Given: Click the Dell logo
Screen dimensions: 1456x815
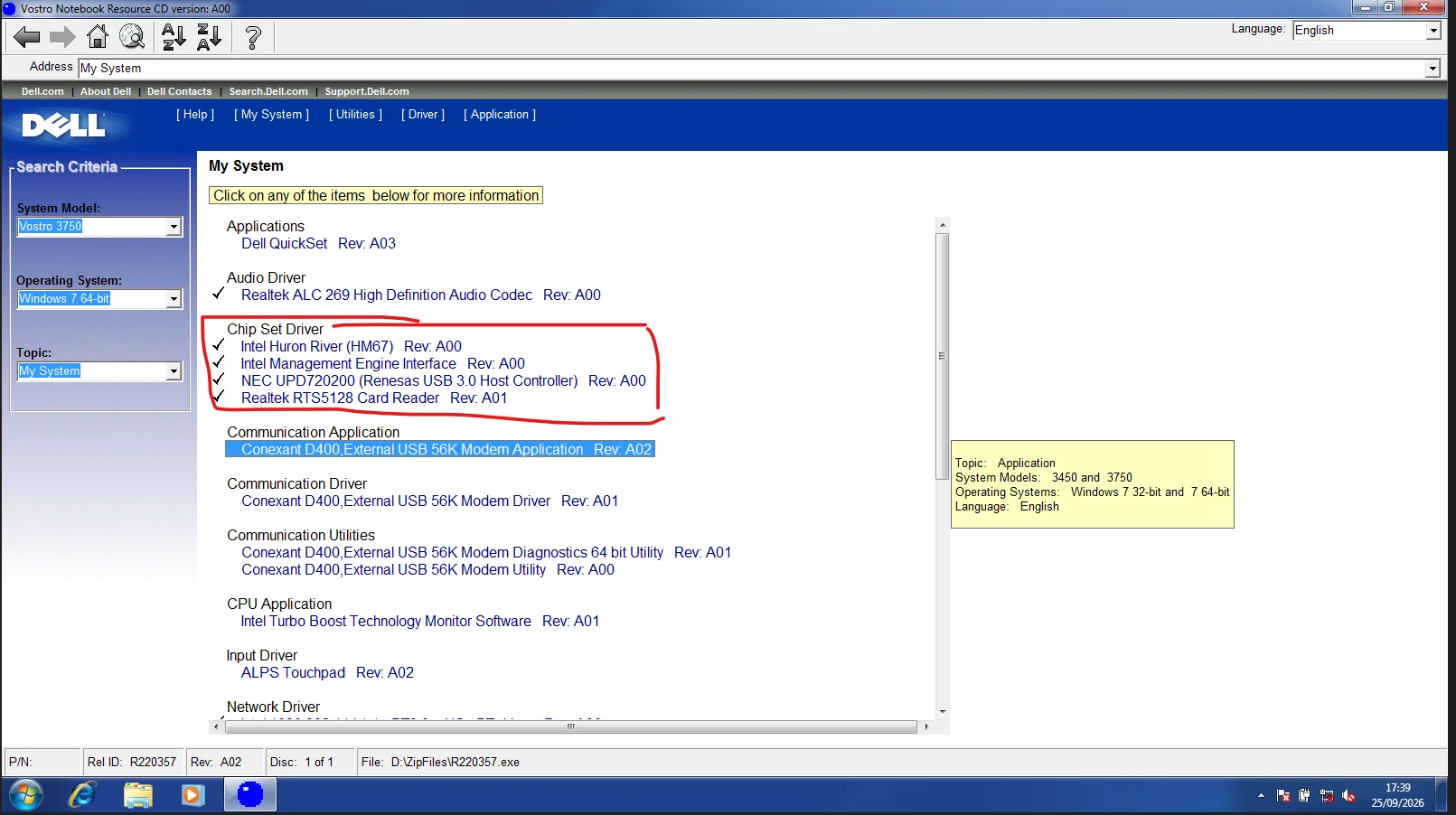Looking at the screenshot, I should (63, 125).
